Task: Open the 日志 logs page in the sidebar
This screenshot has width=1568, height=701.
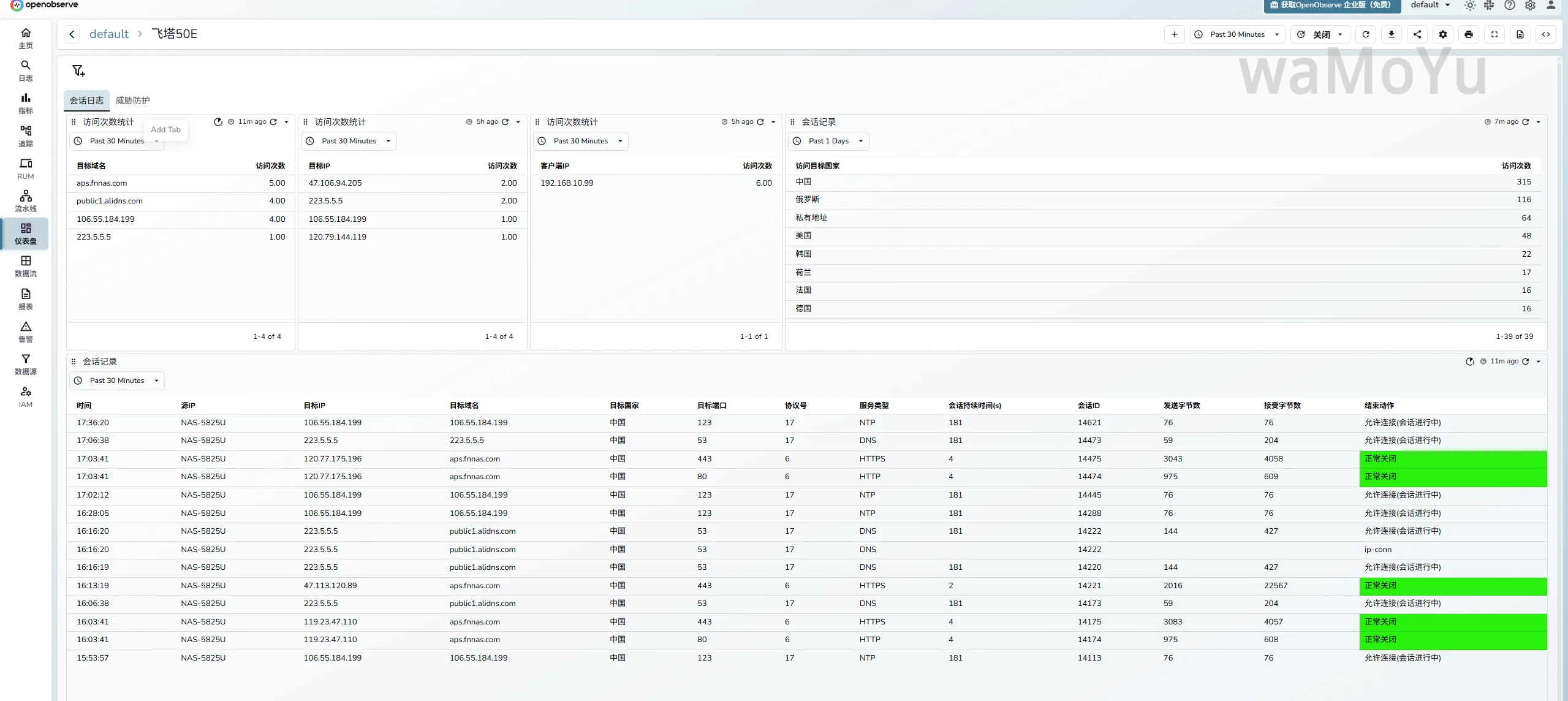Action: (25, 70)
